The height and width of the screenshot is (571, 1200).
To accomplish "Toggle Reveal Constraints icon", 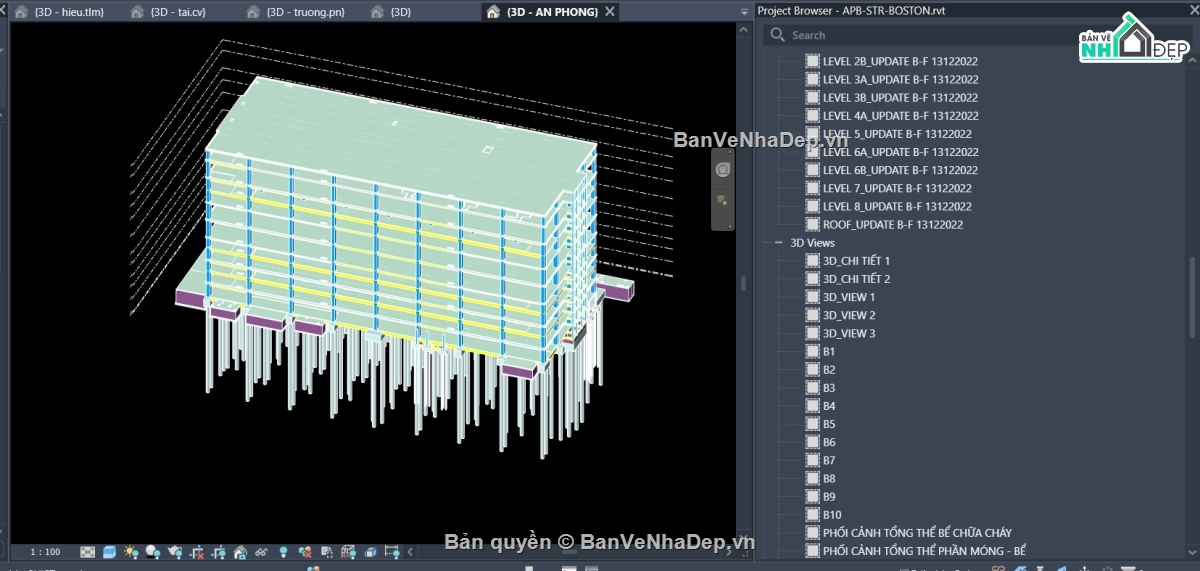I will [x=392, y=552].
